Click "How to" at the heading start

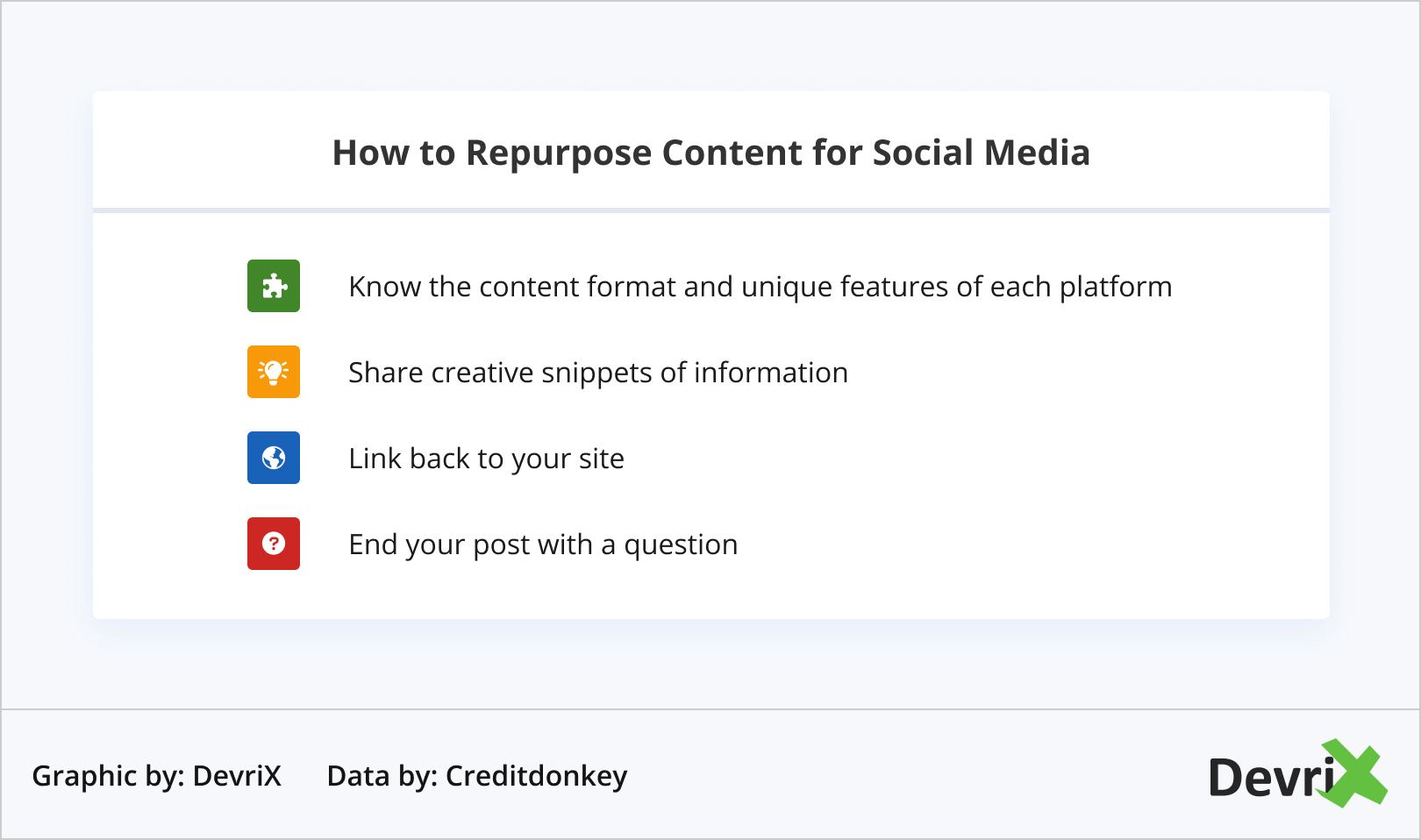(393, 153)
